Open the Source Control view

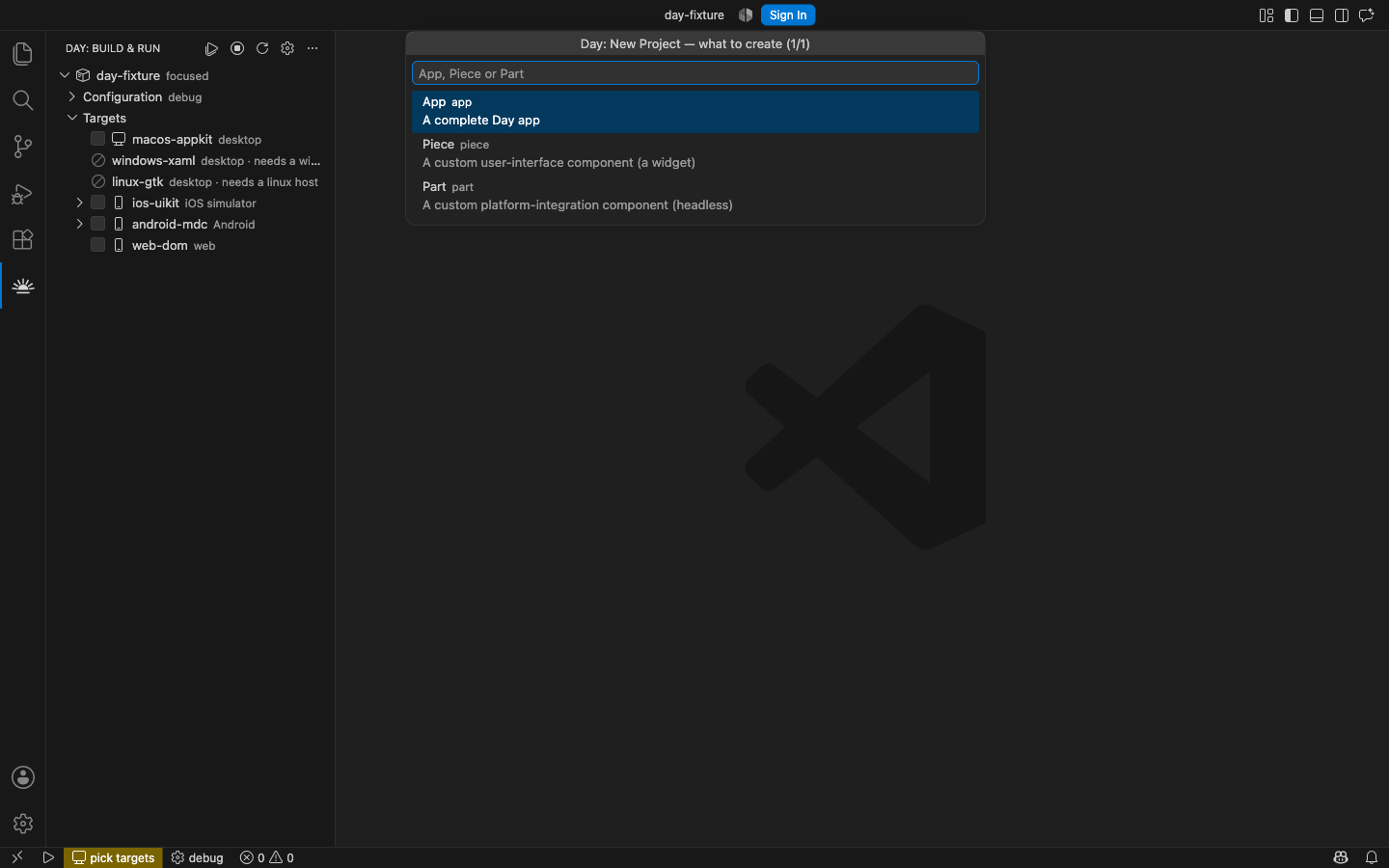[22, 147]
